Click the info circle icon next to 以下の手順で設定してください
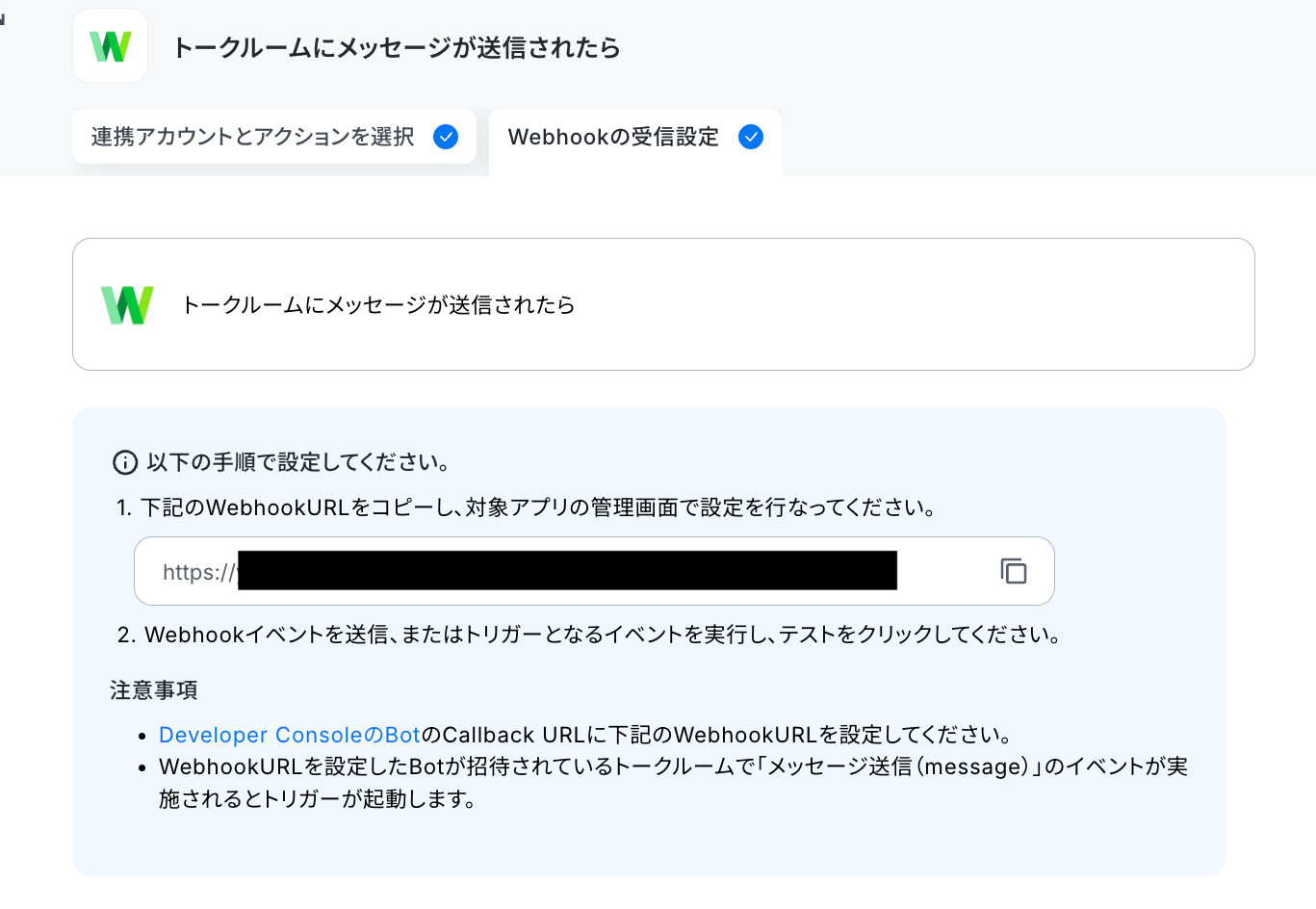The image size is (1316, 909). click(125, 463)
